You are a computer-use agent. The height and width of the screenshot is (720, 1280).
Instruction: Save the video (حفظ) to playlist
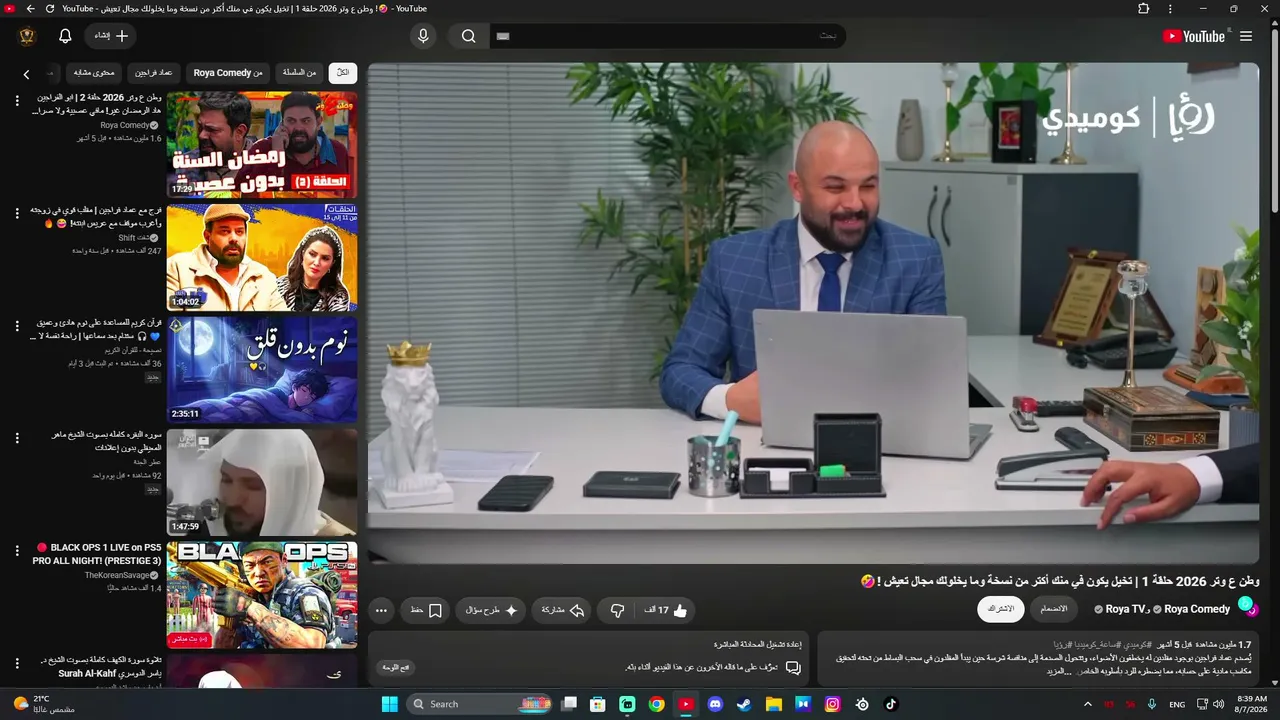pos(426,610)
